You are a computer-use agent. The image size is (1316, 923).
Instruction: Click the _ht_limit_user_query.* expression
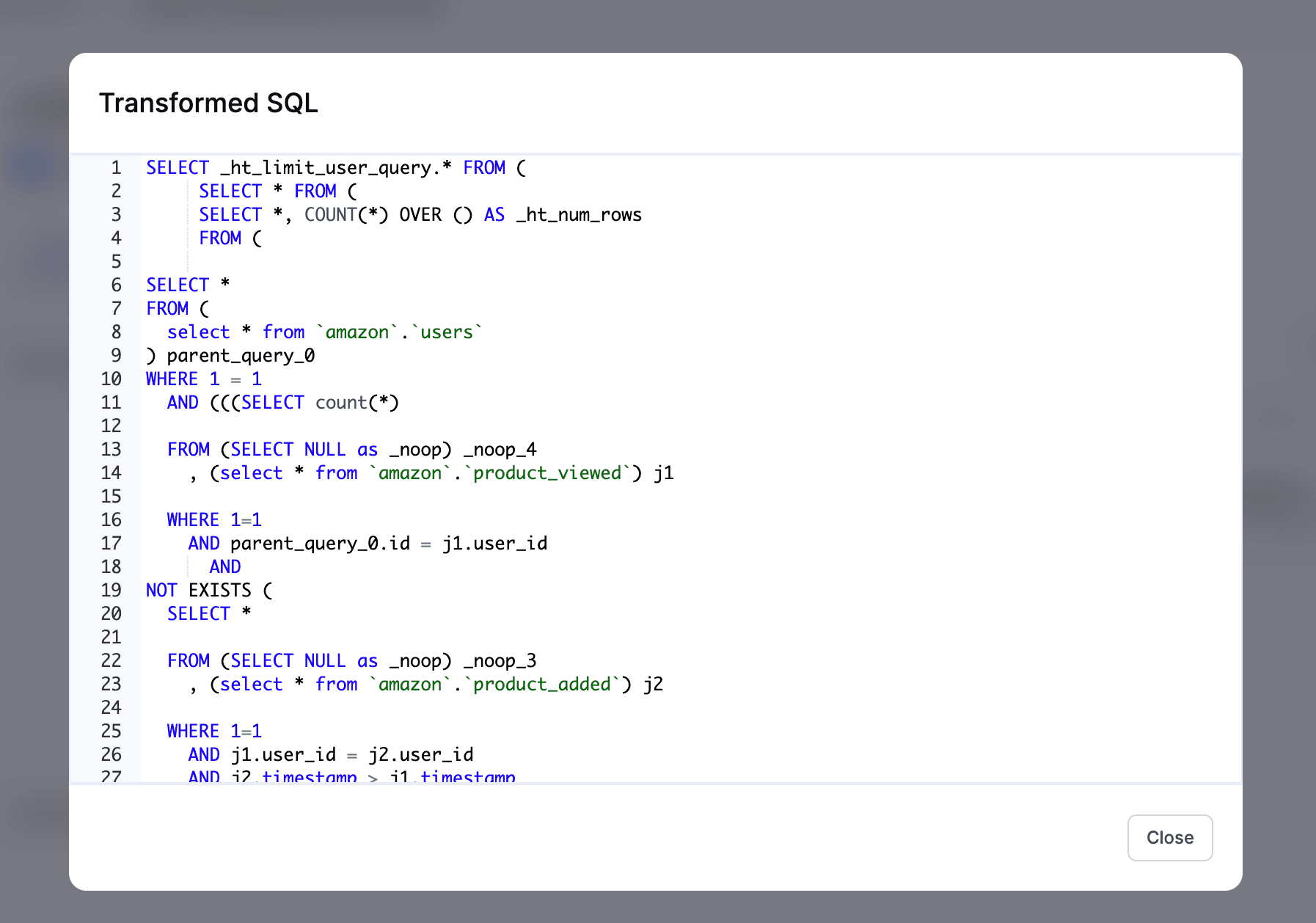335,167
